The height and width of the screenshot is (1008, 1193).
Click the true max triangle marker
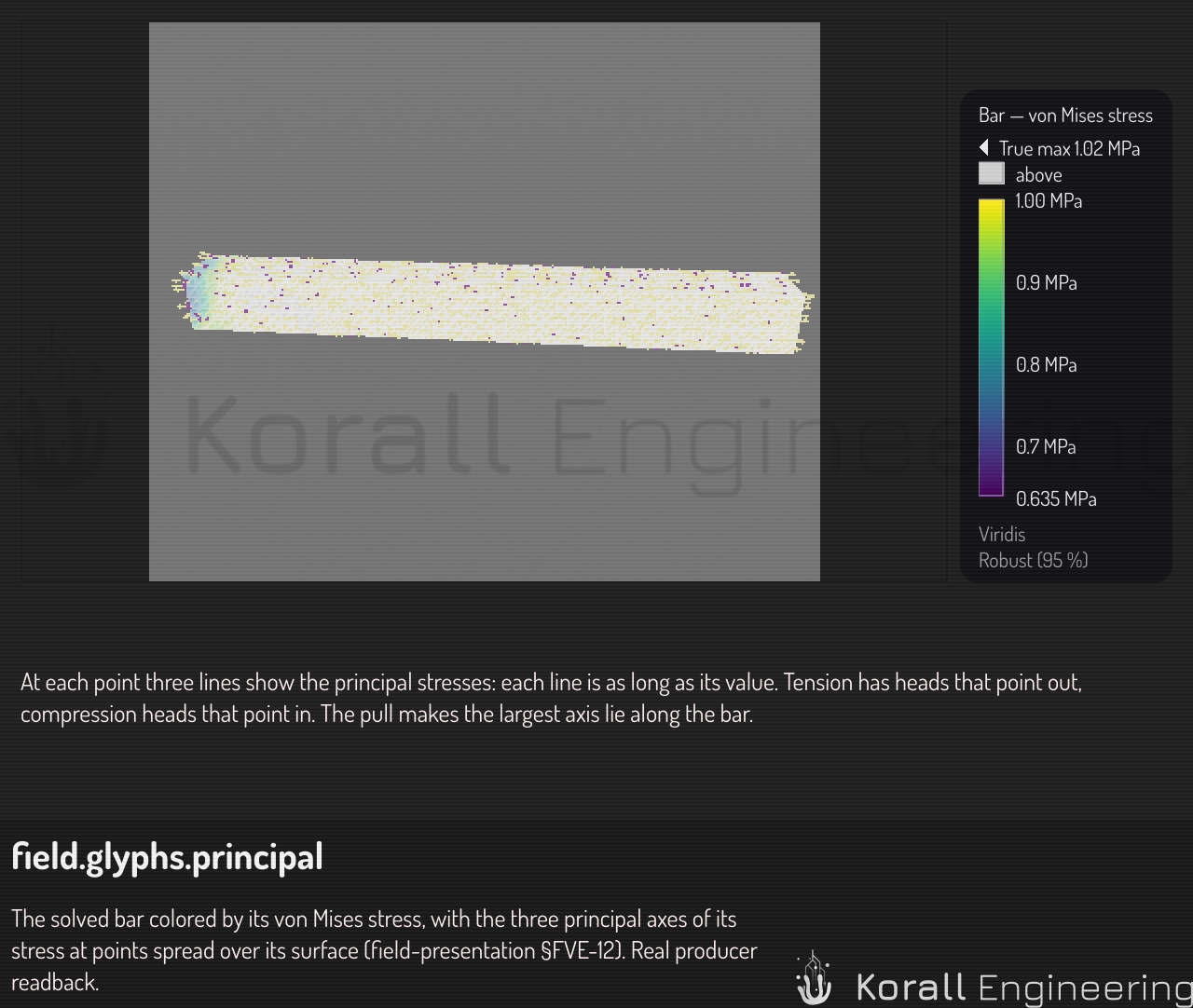(x=984, y=148)
